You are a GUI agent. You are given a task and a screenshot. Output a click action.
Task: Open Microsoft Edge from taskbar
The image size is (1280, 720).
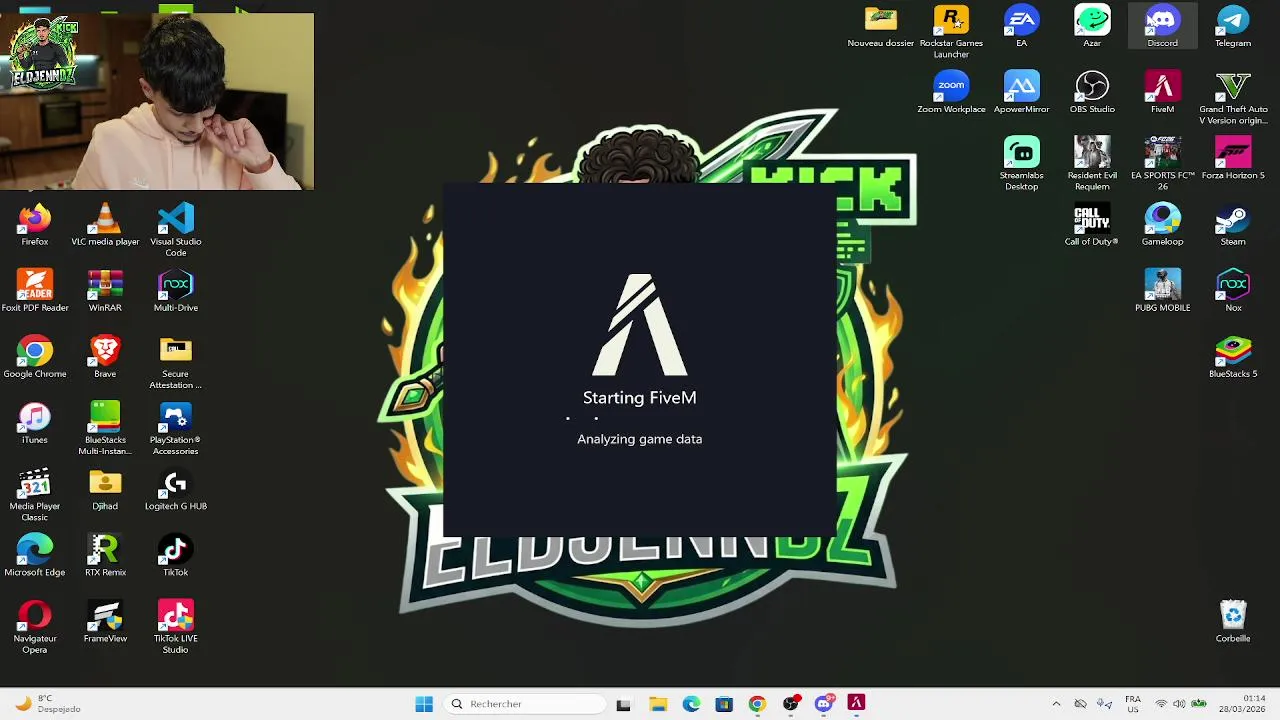[691, 704]
